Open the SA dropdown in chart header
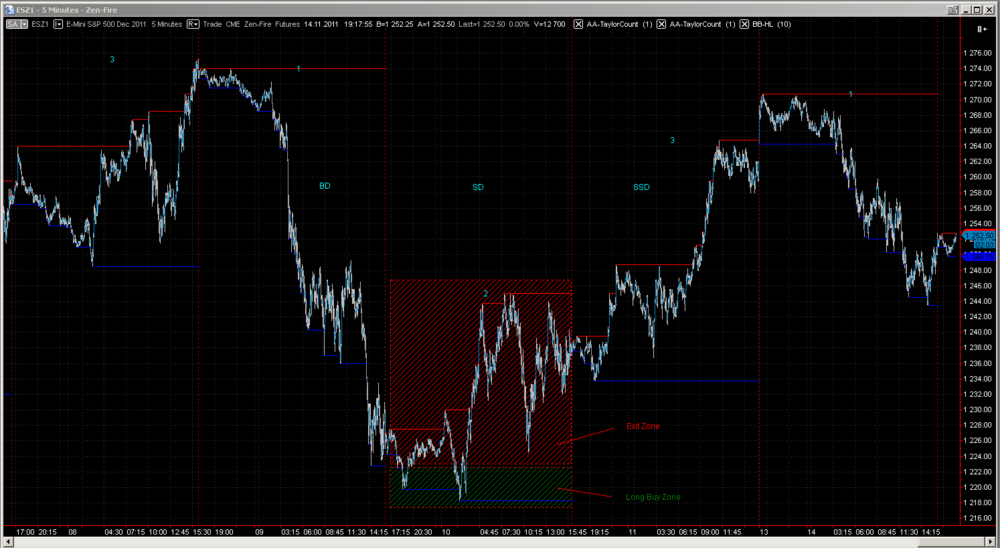The width and height of the screenshot is (1000, 548). pyautogui.click(x=17, y=24)
